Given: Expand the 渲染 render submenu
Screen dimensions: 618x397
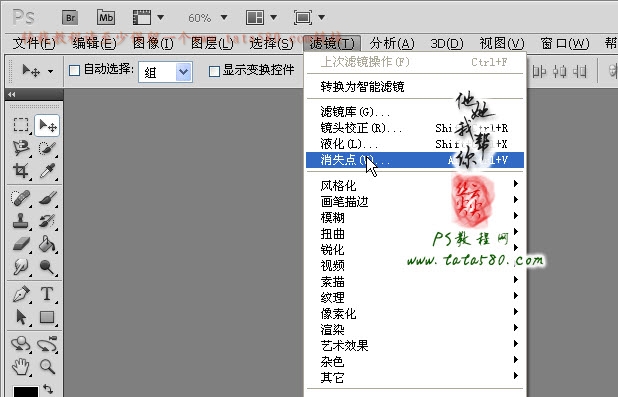Looking at the screenshot, I should (415, 329).
